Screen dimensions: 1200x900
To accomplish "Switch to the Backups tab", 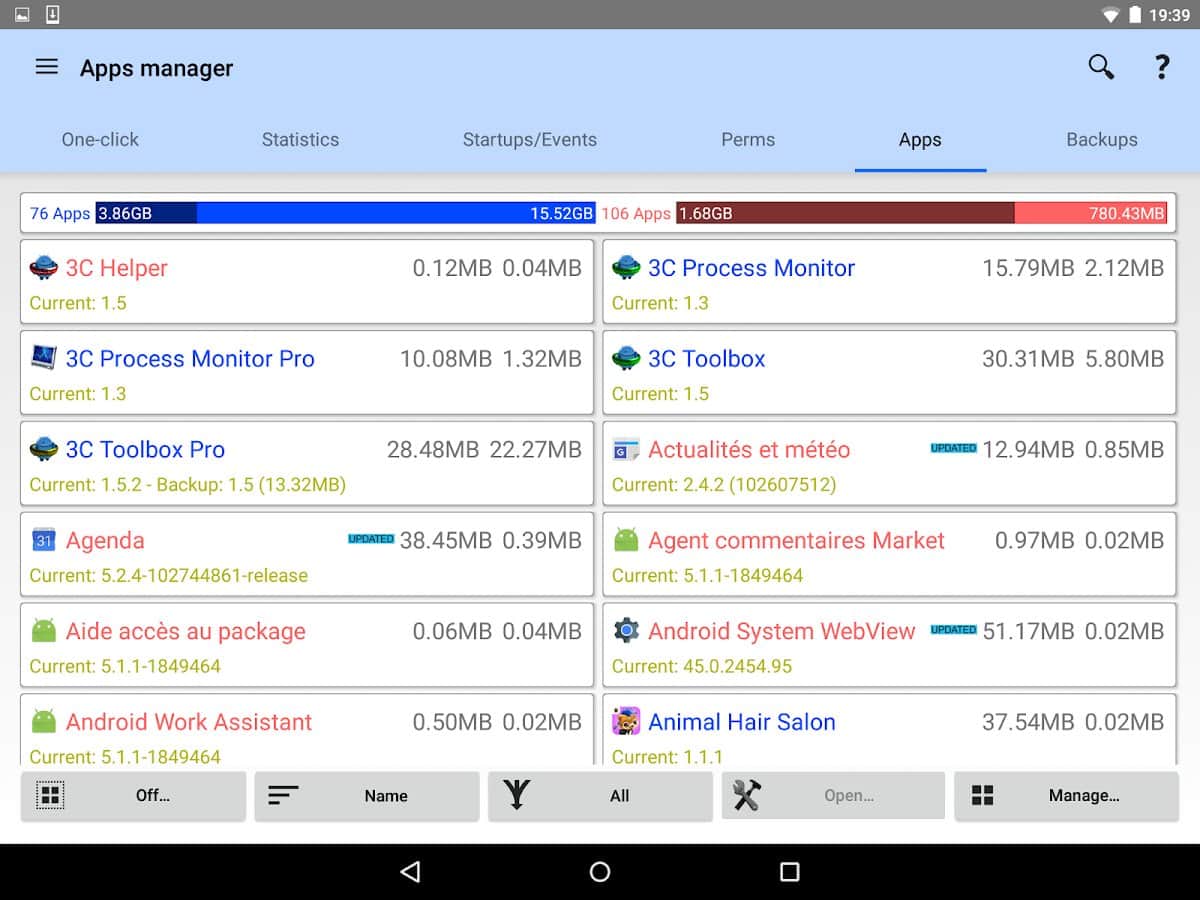I will click(x=1101, y=140).
